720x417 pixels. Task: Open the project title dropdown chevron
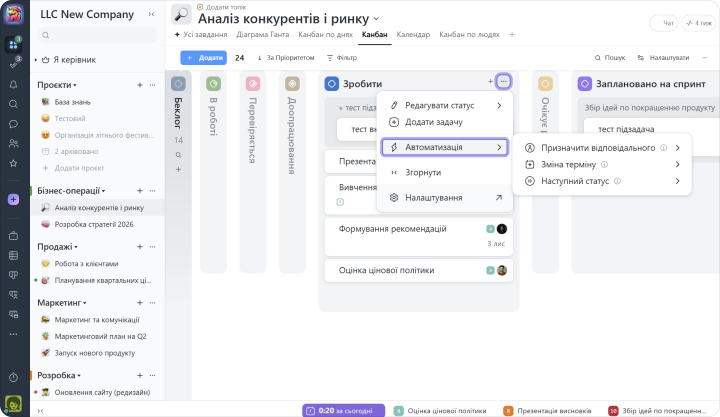pyautogui.click(x=376, y=19)
